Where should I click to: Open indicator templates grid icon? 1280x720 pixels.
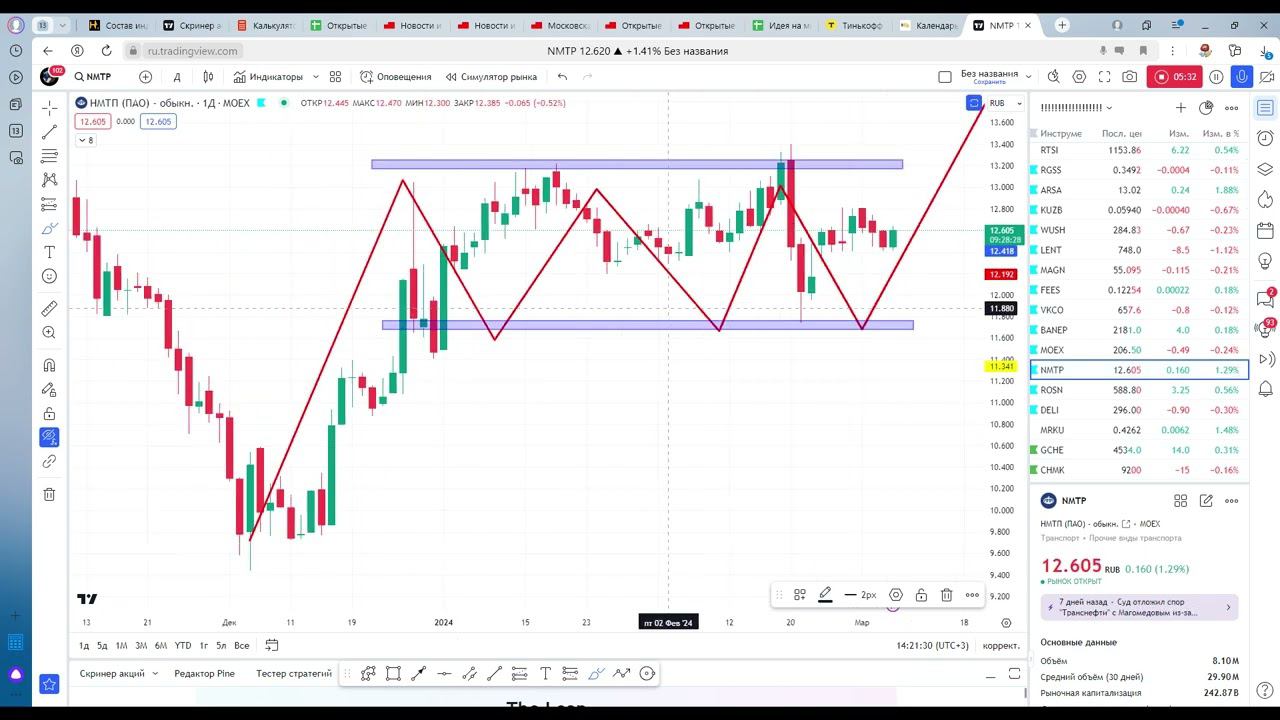point(336,76)
